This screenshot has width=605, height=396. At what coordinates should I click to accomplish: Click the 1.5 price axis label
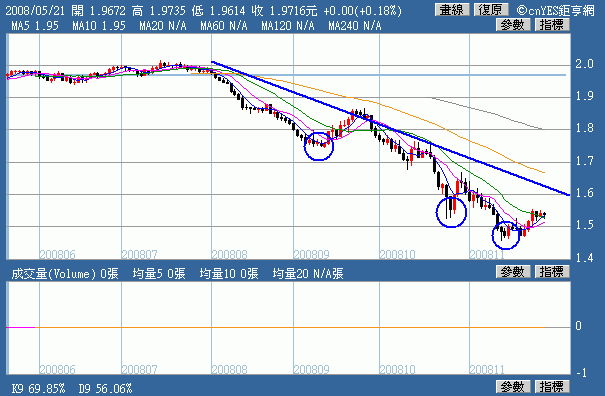[584, 225]
